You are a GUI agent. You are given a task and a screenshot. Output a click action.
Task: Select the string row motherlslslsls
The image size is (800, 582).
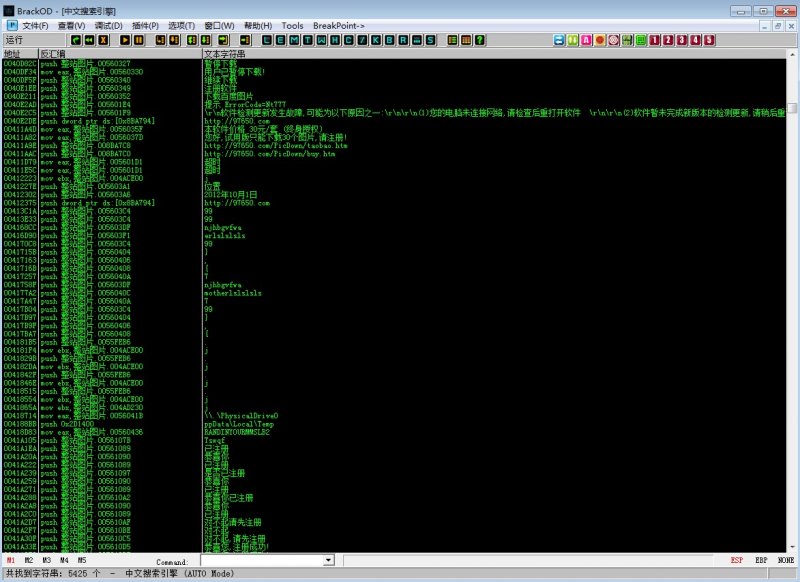pyautogui.click(x=233, y=293)
